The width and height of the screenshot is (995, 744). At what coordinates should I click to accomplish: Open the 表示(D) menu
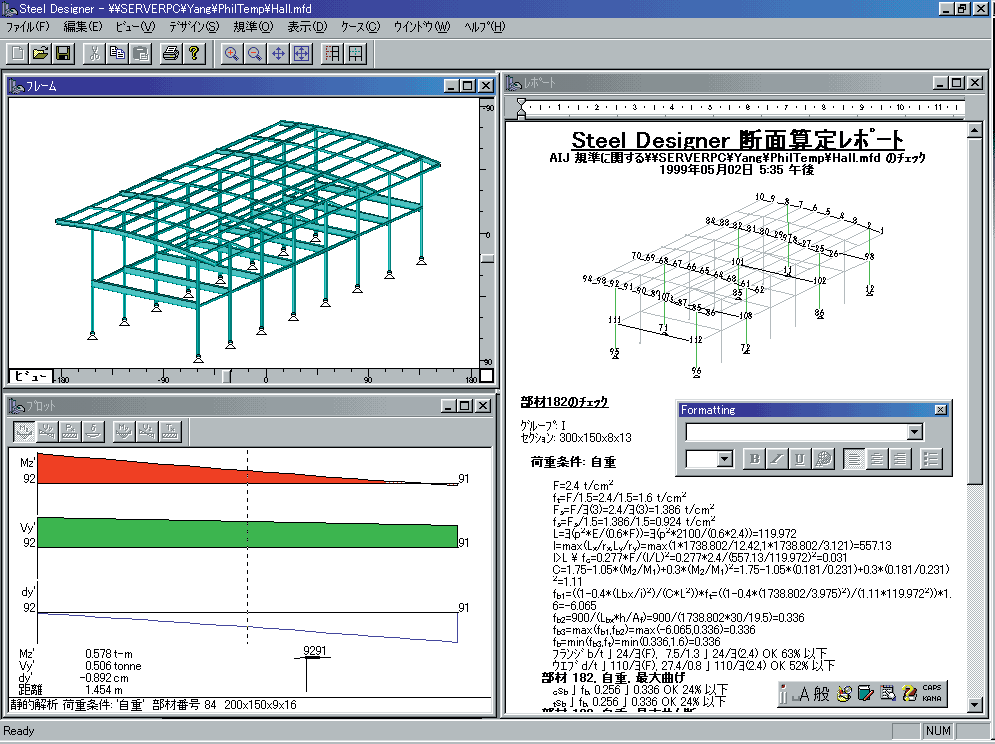(307, 27)
